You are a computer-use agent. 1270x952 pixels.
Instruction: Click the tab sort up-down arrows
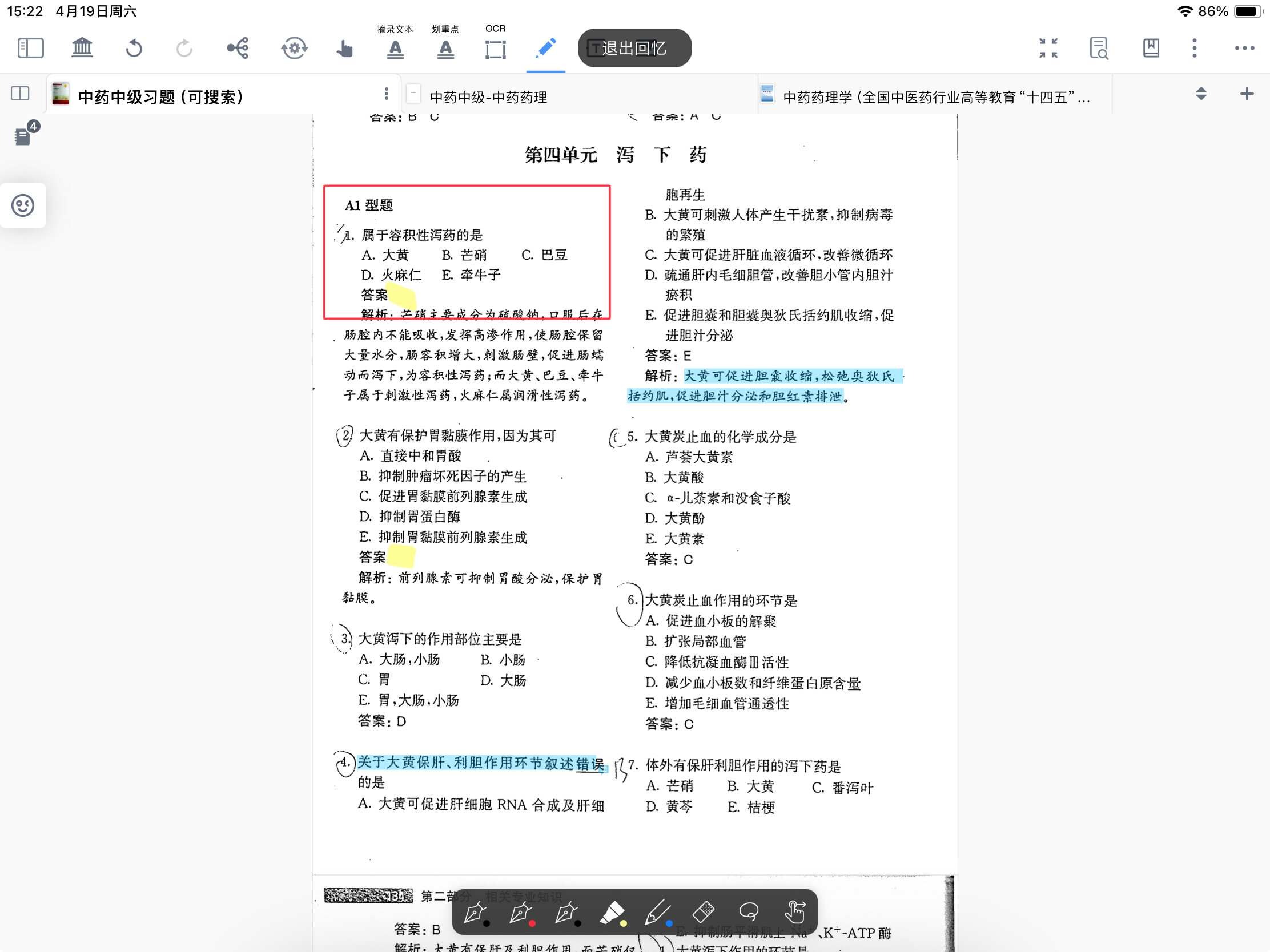tap(1200, 94)
